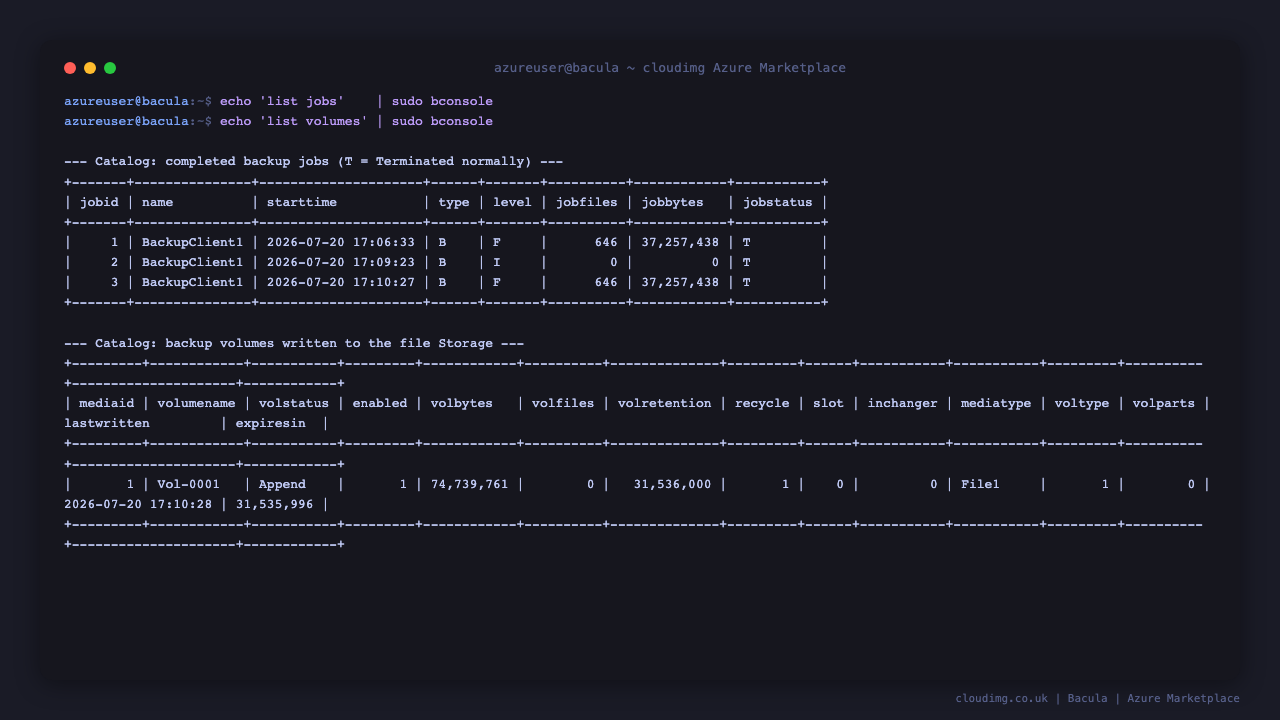Click the red close window dot
Image resolution: width=1280 pixels, height=720 pixels.
click(x=70, y=68)
